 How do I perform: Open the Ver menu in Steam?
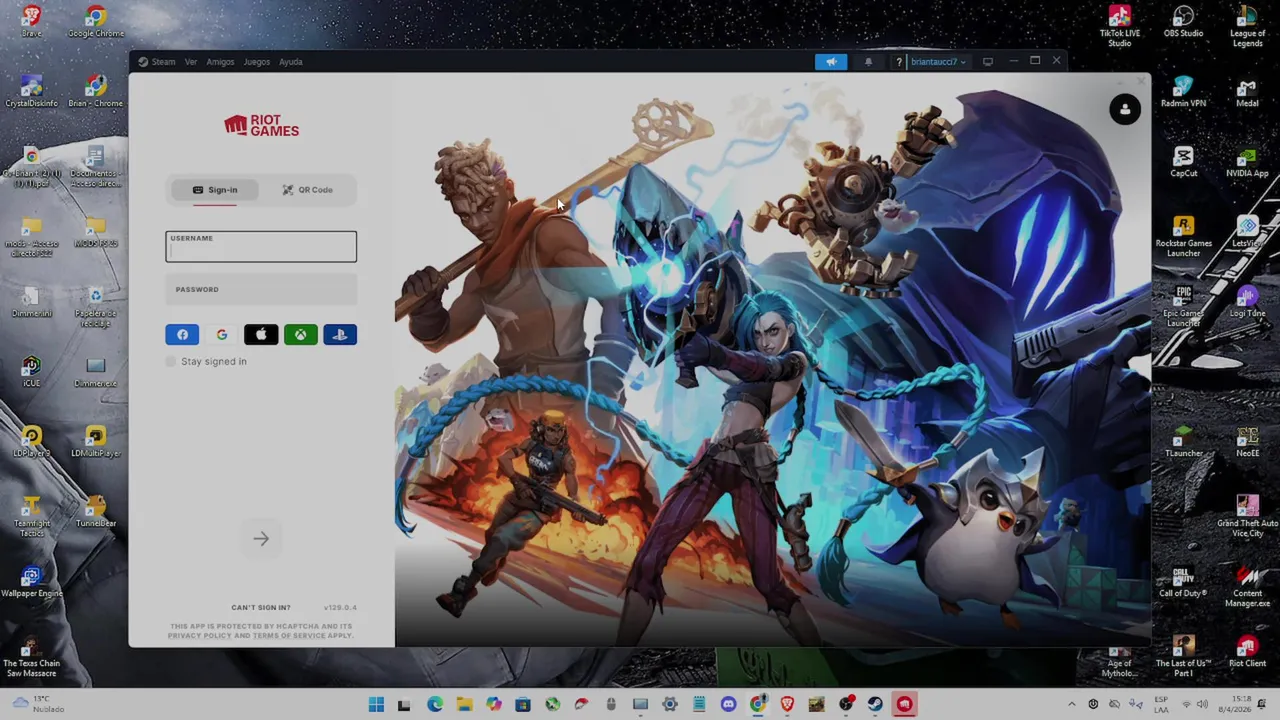tap(190, 62)
